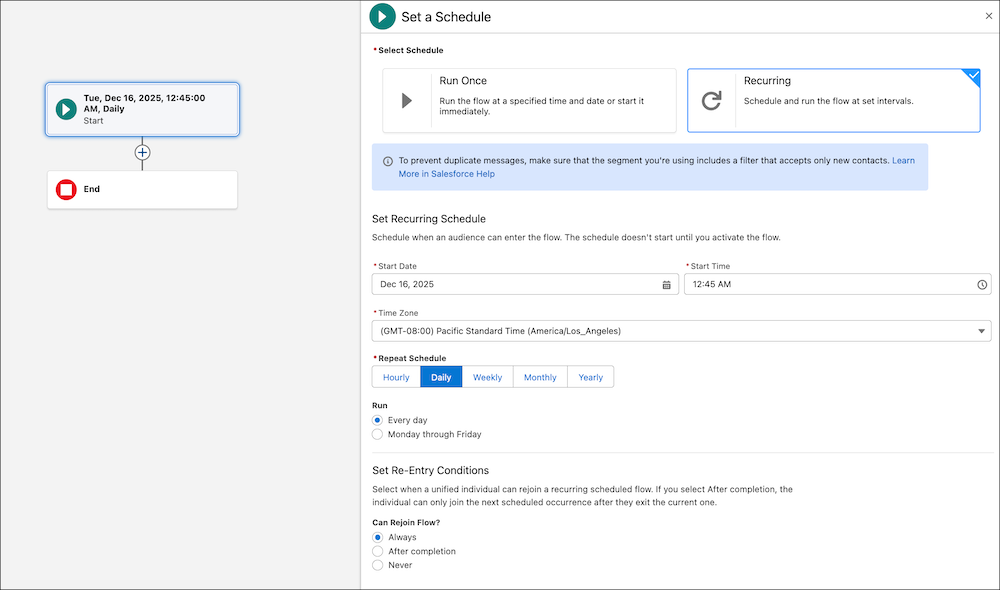Select the Start node on the canvas
This screenshot has height=590, width=1000.
[142, 109]
